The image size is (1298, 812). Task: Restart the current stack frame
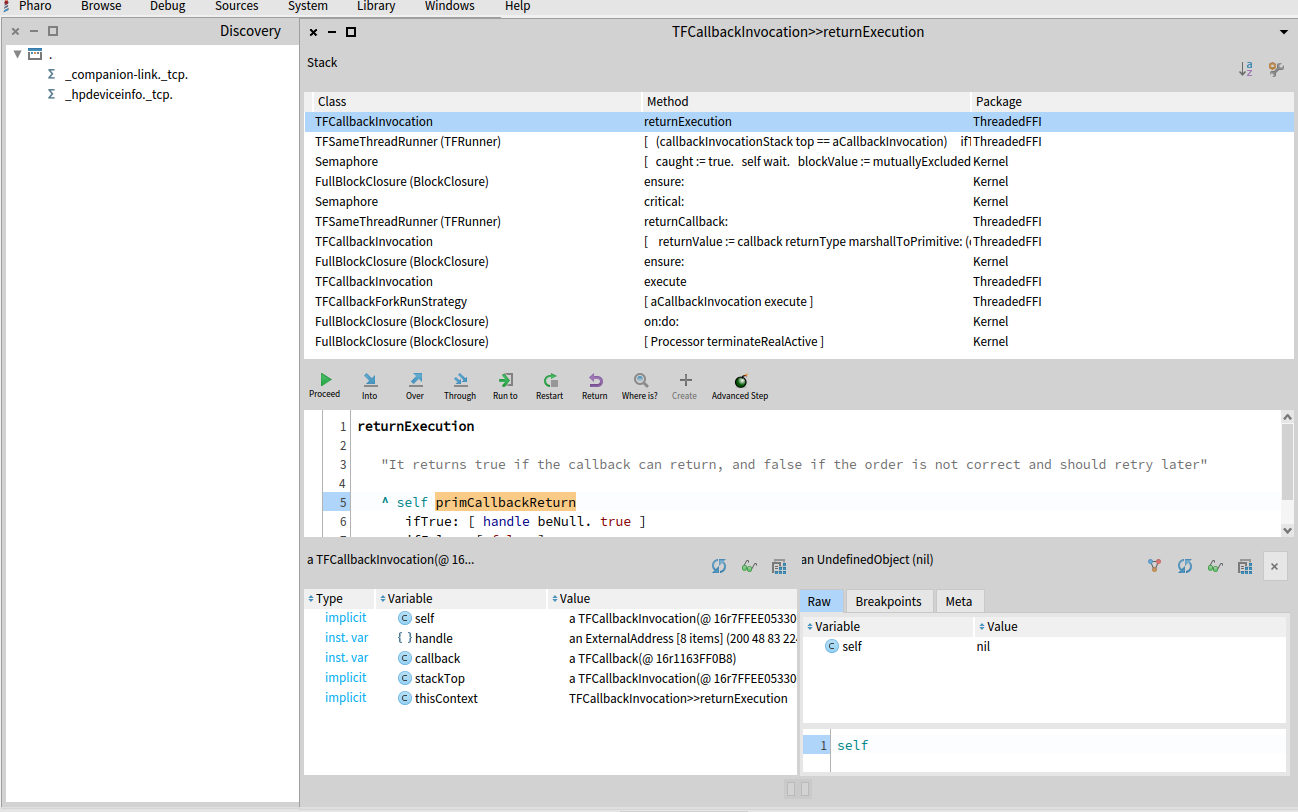click(x=549, y=381)
